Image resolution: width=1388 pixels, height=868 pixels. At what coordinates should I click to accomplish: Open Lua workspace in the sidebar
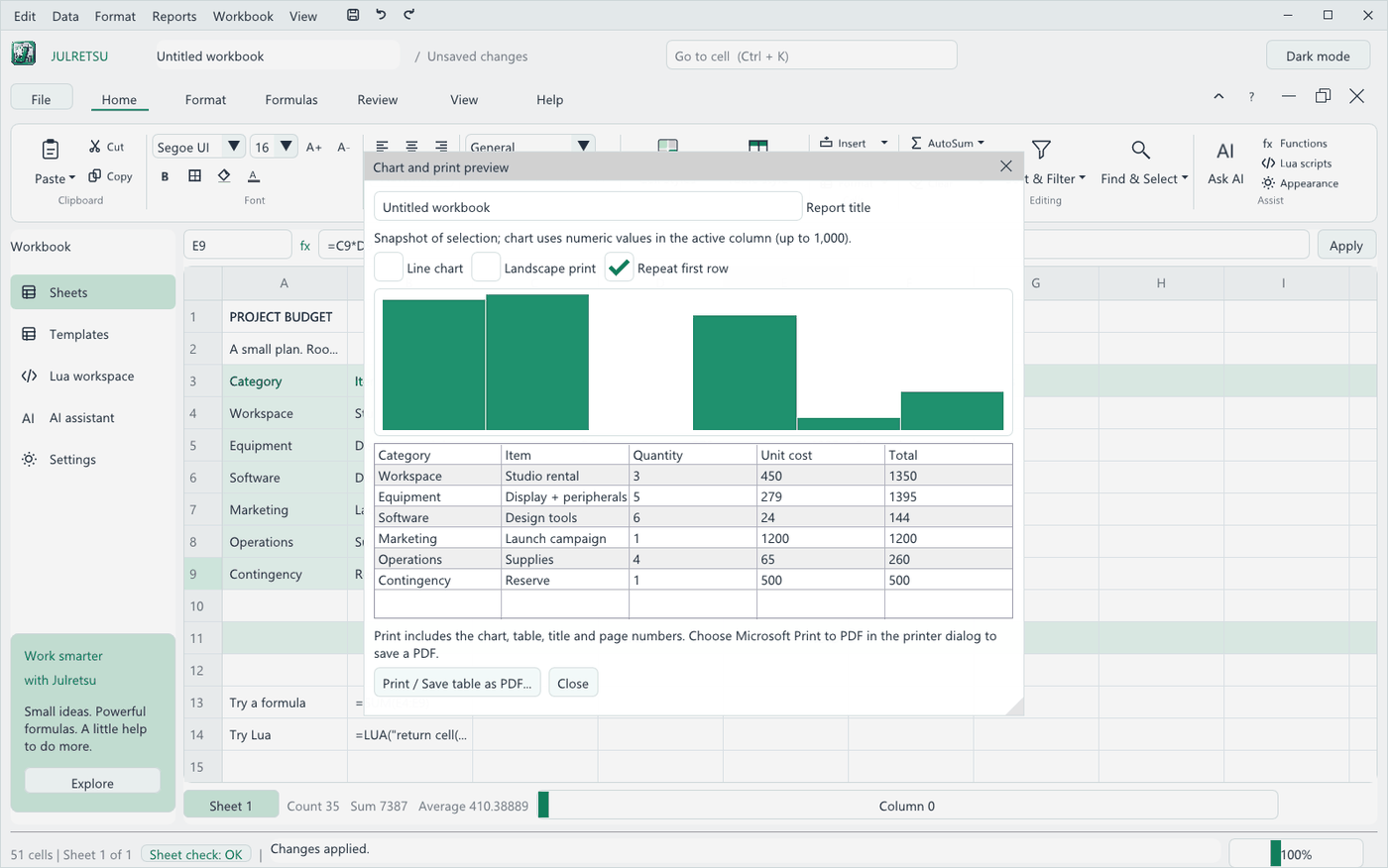tap(93, 377)
